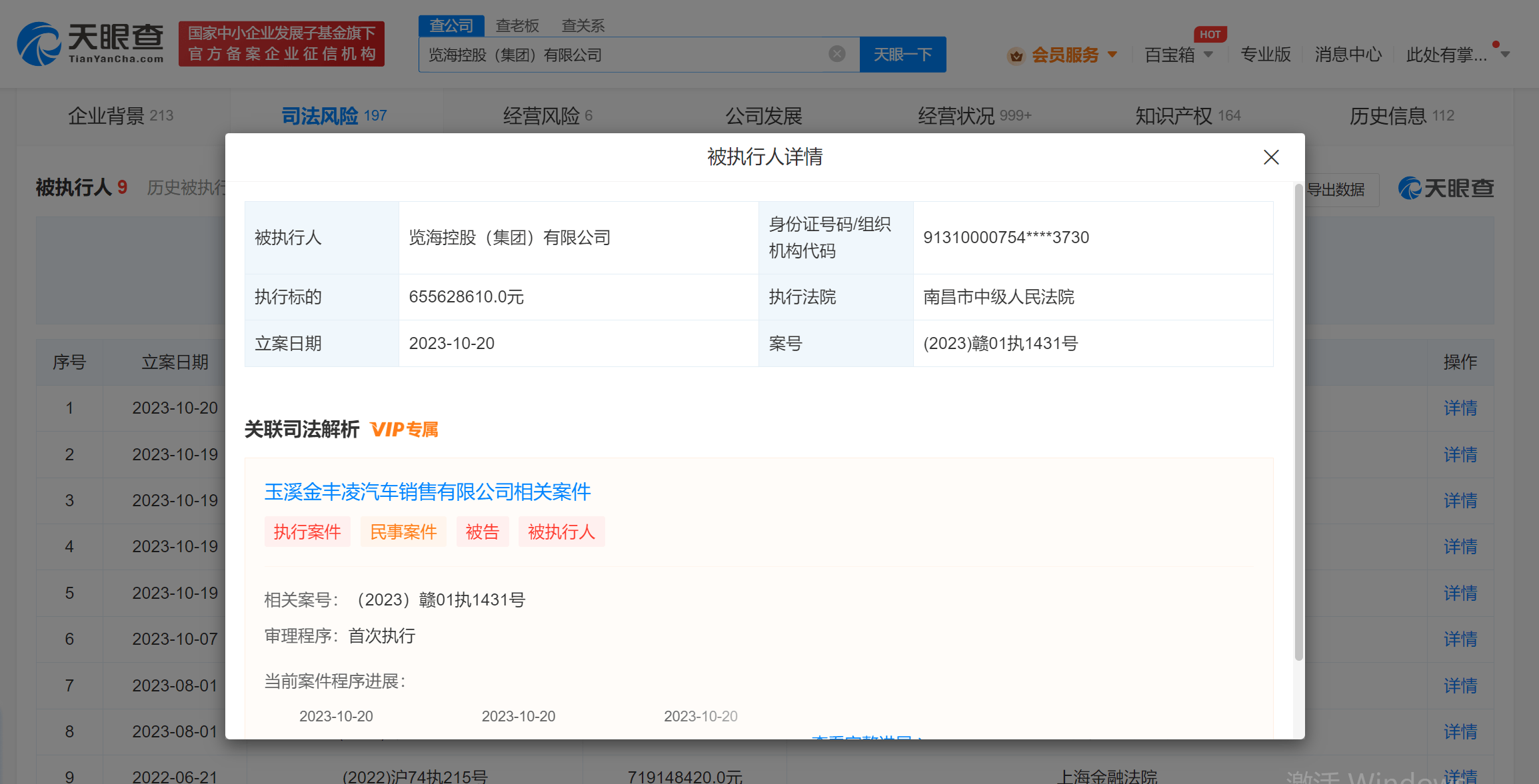
Task: Click the VIP专属 badge
Action: 404,430
